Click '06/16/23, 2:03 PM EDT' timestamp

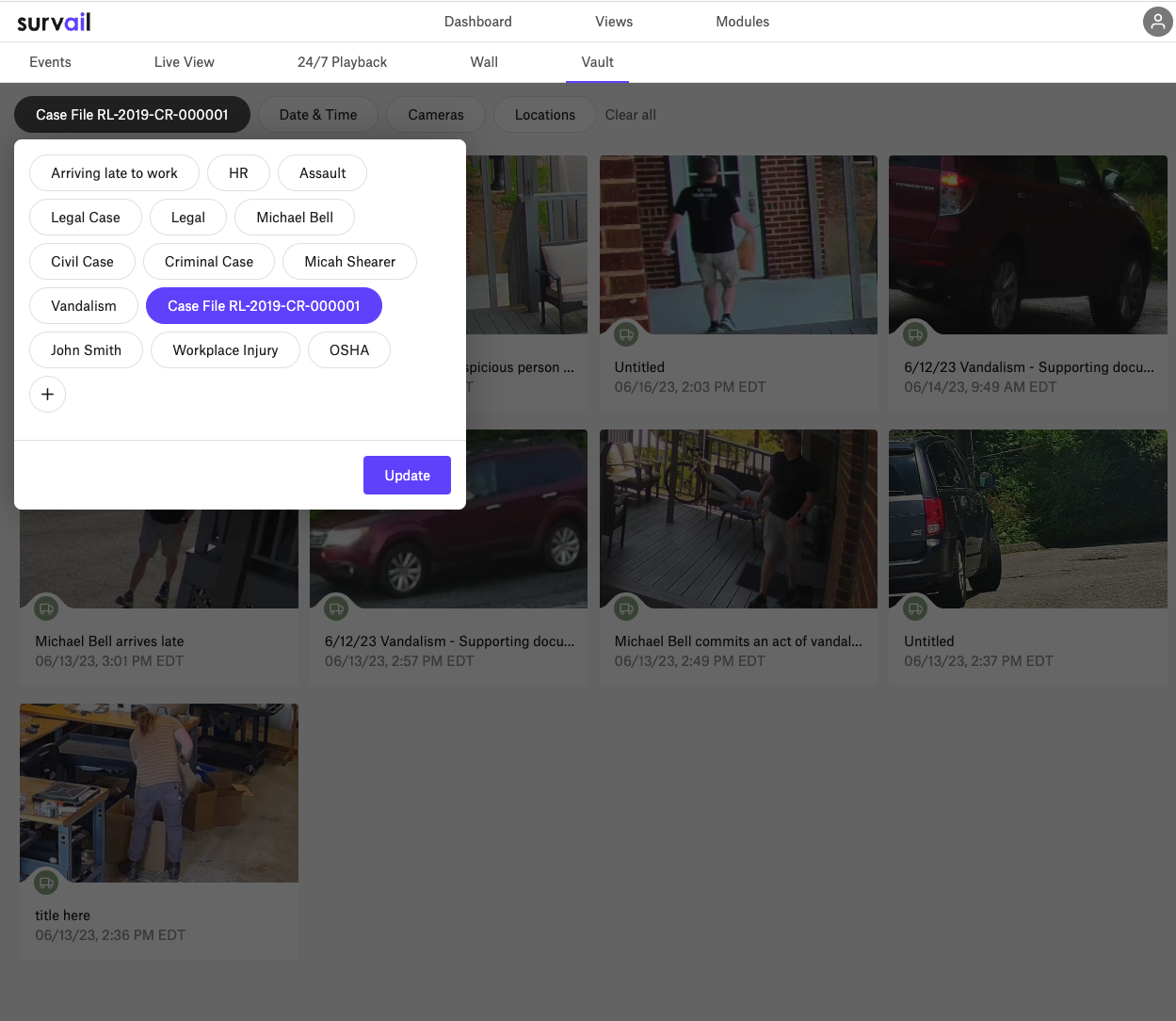690,387
